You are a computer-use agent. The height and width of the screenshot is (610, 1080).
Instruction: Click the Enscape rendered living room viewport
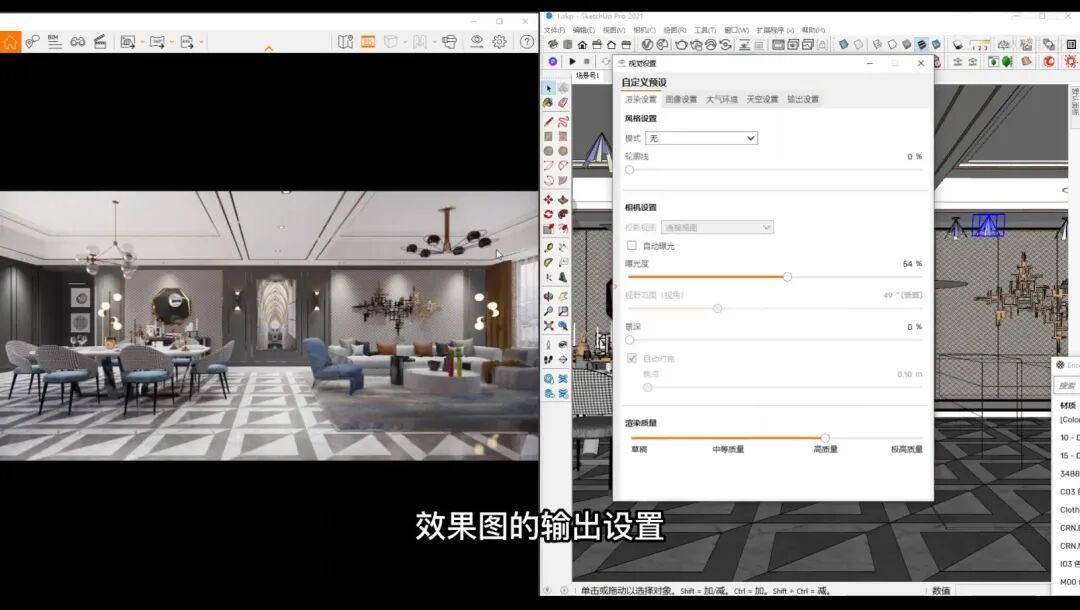[x=269, y=326]
